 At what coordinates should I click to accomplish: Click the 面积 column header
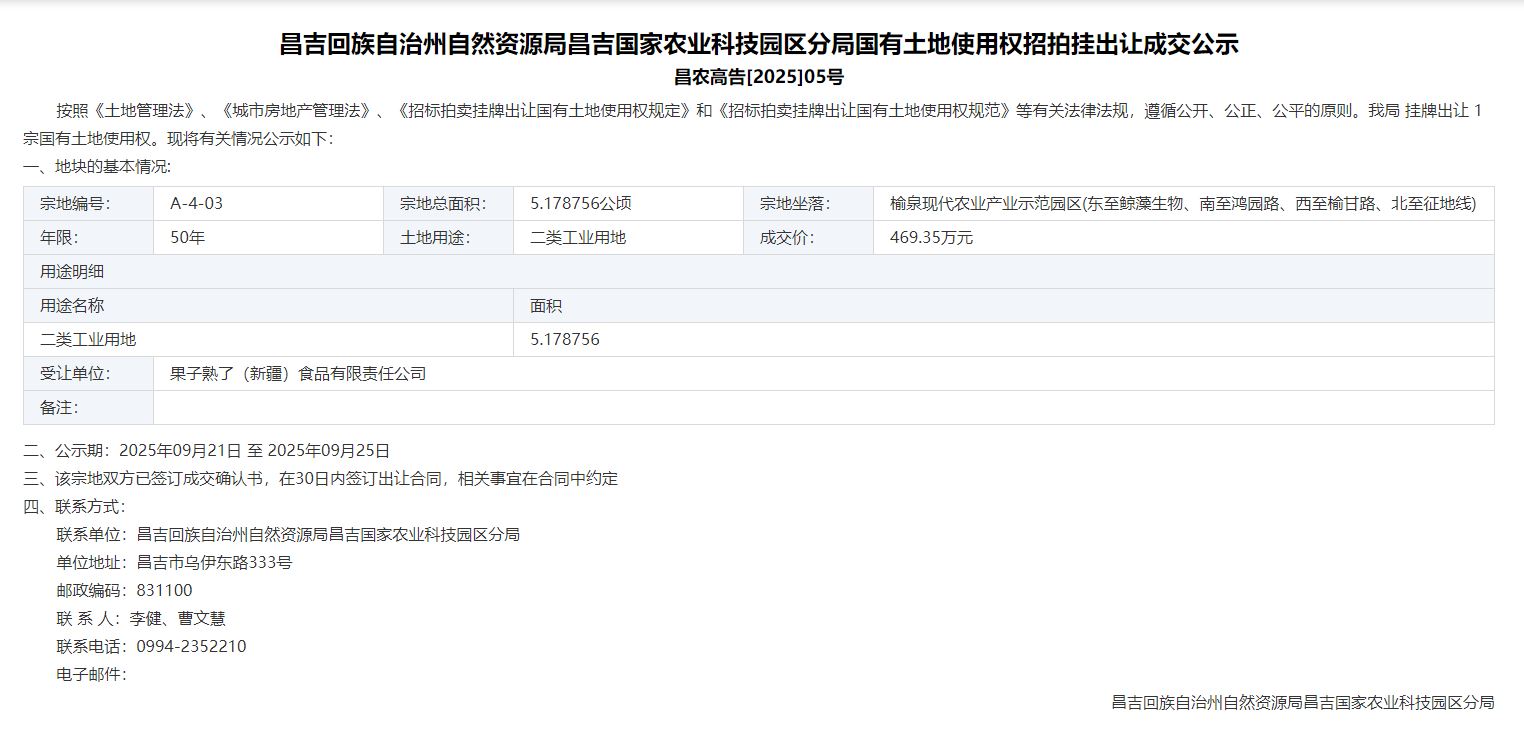[x=546, y=306]
